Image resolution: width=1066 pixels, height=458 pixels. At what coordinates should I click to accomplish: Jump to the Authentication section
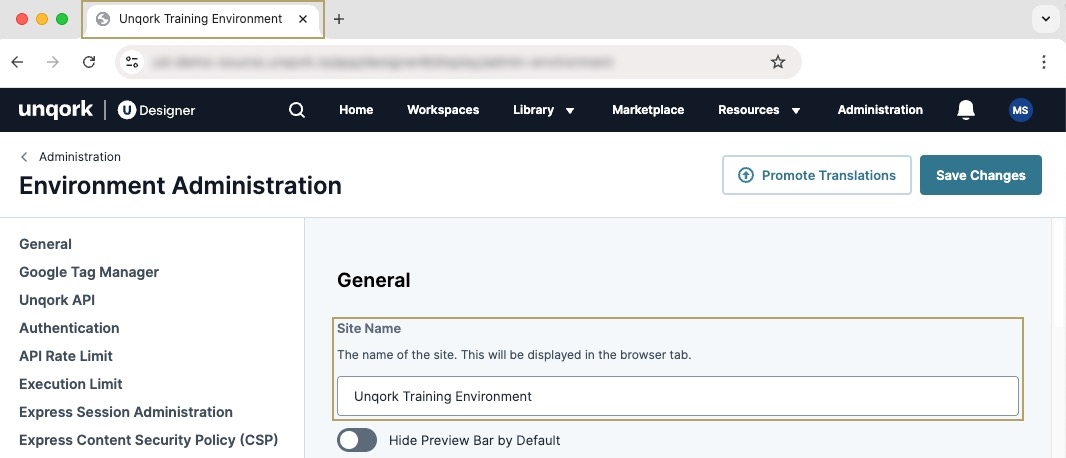point(69,328)
